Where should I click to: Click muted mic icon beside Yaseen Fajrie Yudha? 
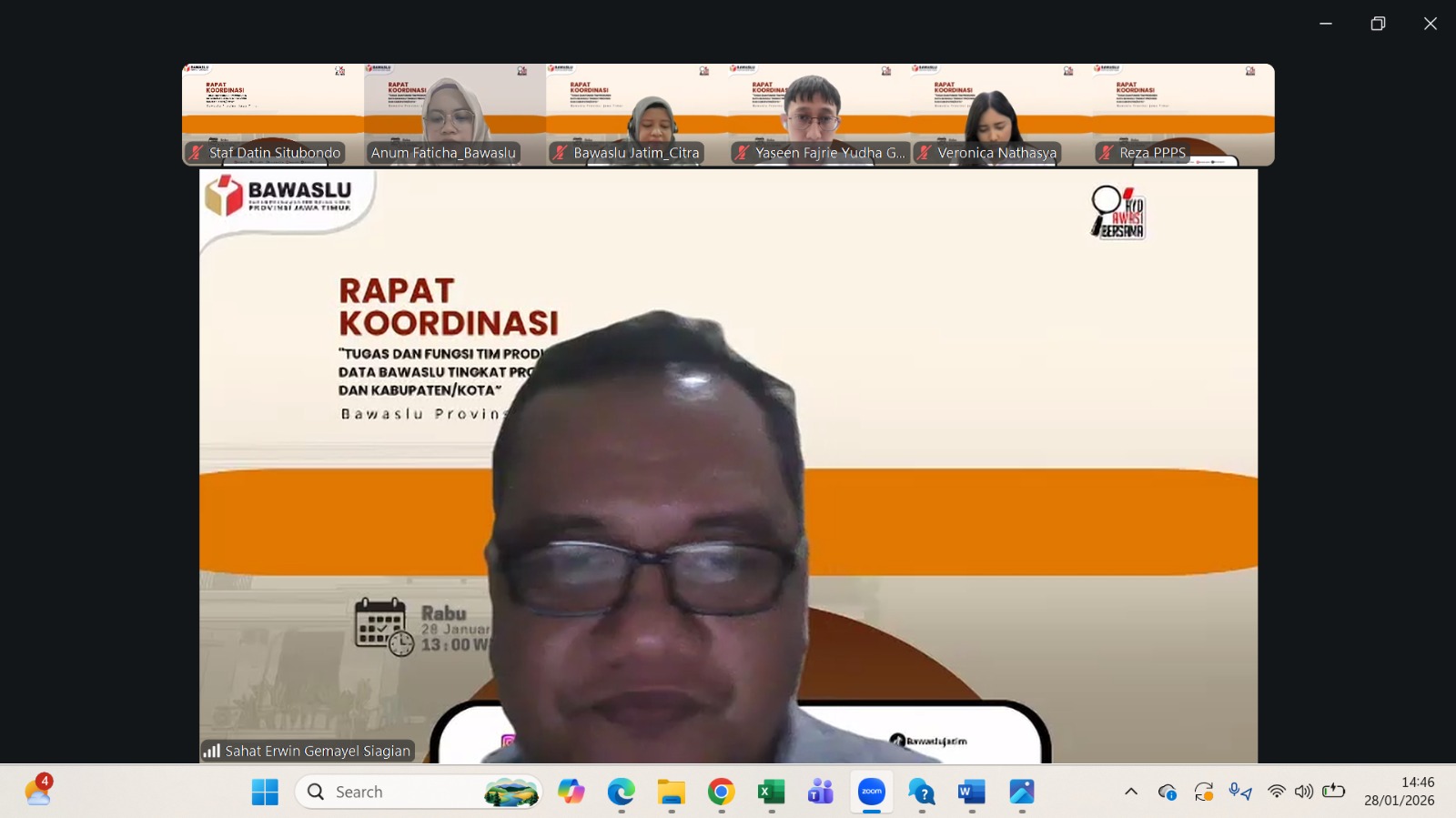click(743, 153)
